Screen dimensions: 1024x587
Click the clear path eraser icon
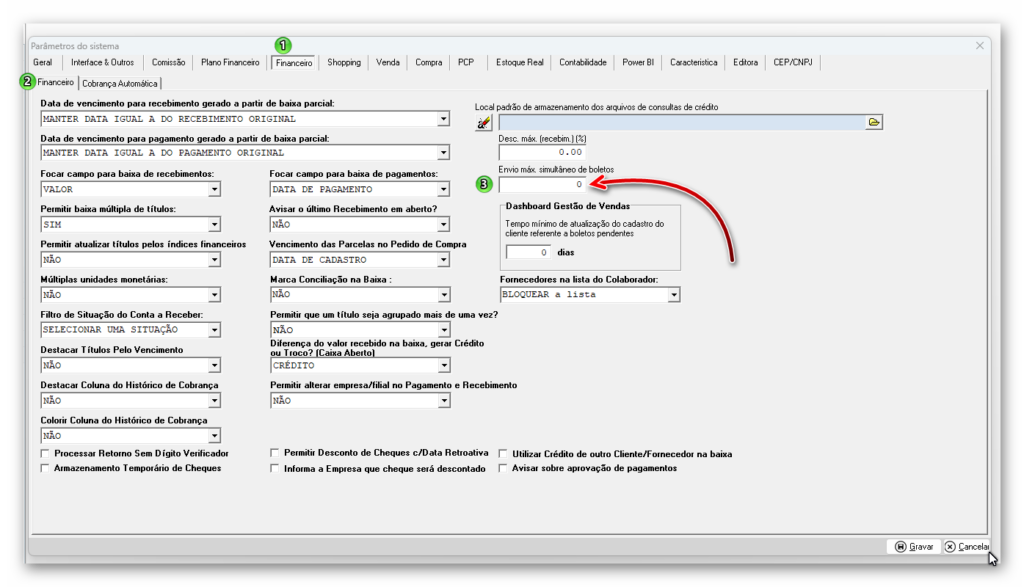point(485,122)
